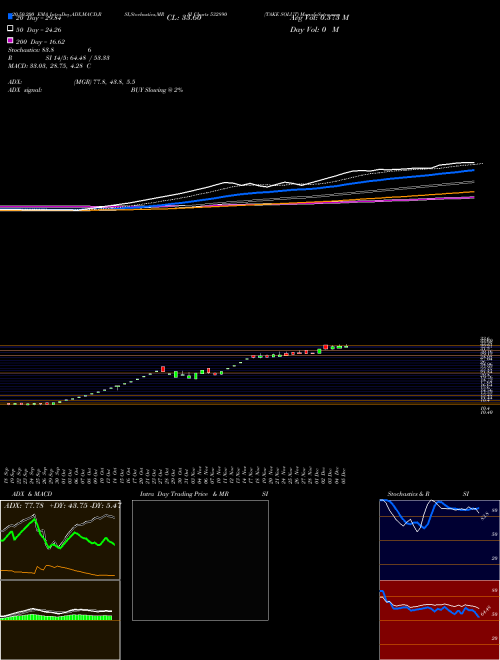
Task: Click the 'BUY Slowing @ 2%' signal text
Action: tap(157, 90)
